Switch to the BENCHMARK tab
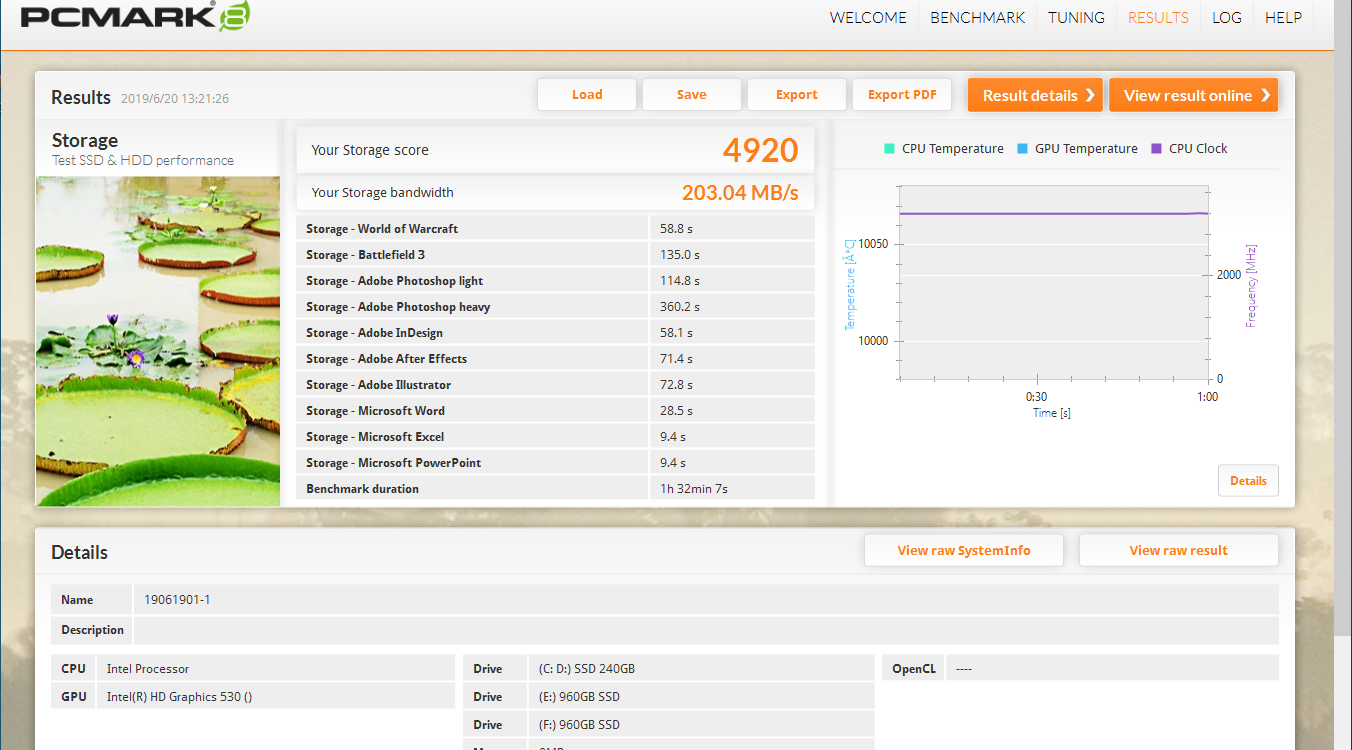Screen dimensions: 1352x750 (977, 17)
